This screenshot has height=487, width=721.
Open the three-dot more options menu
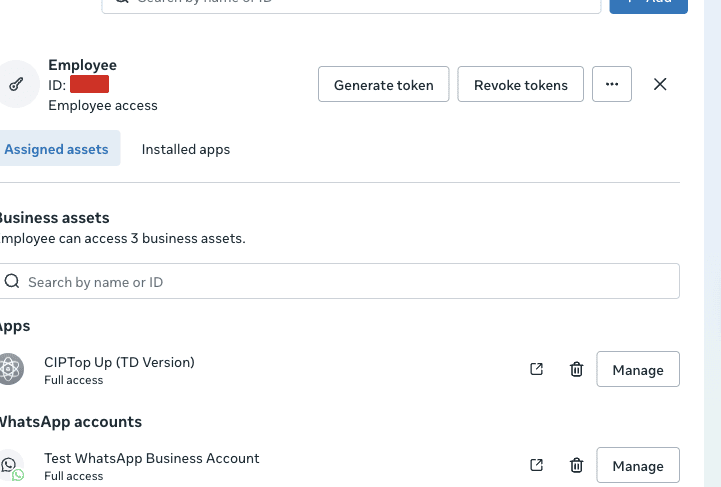pyautogui.click(x=612, y=84)
